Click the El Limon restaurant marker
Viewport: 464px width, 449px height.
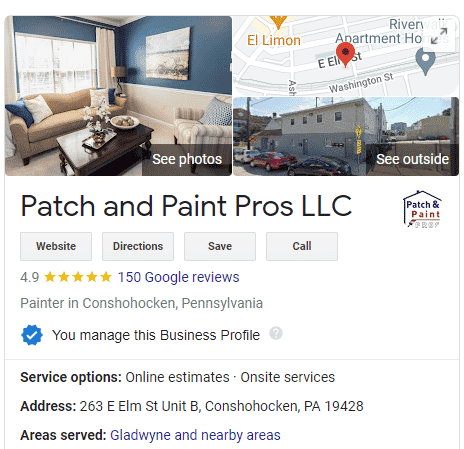click(x=278, y=22)
